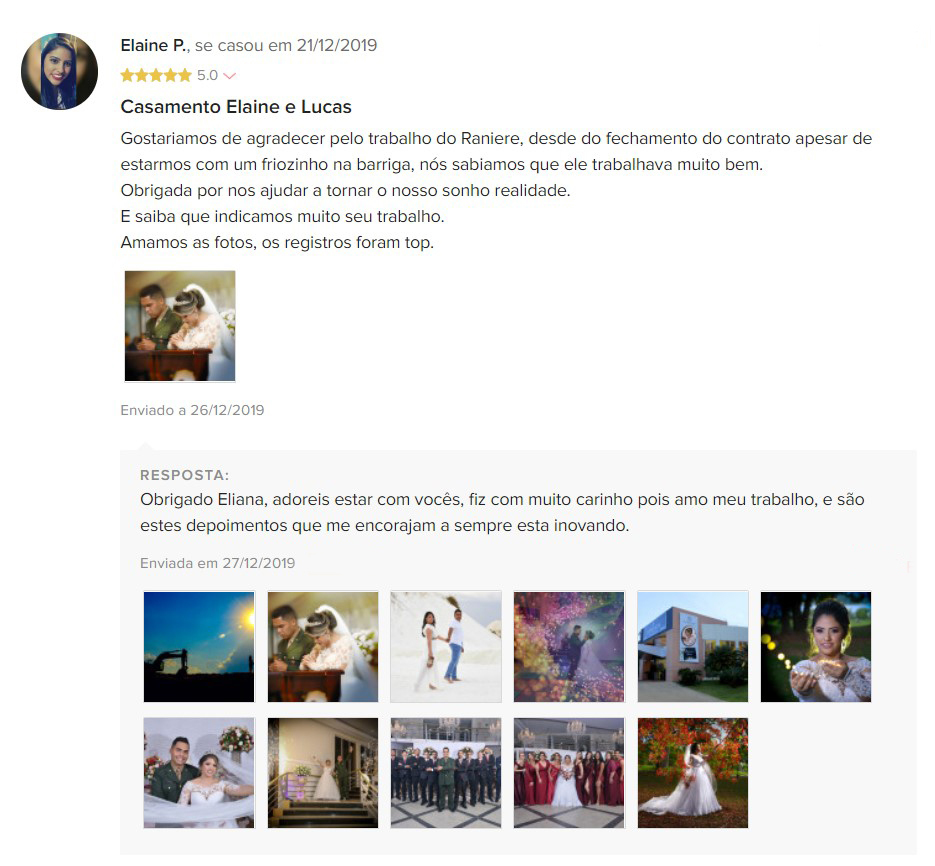View the couple under veil photo thumbnail
This screenshot has height=866, width=935.
[199, 773]
